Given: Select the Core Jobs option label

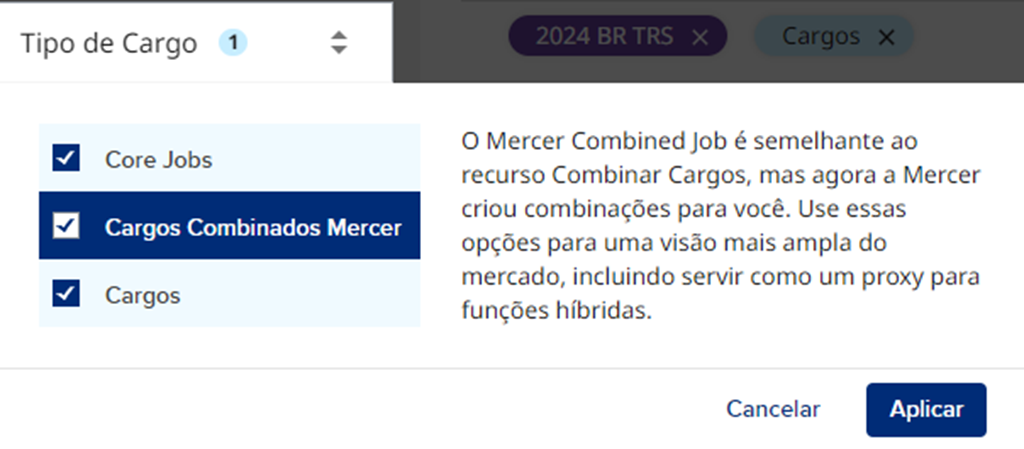Looking at the screenshot, I should point(158,159).
